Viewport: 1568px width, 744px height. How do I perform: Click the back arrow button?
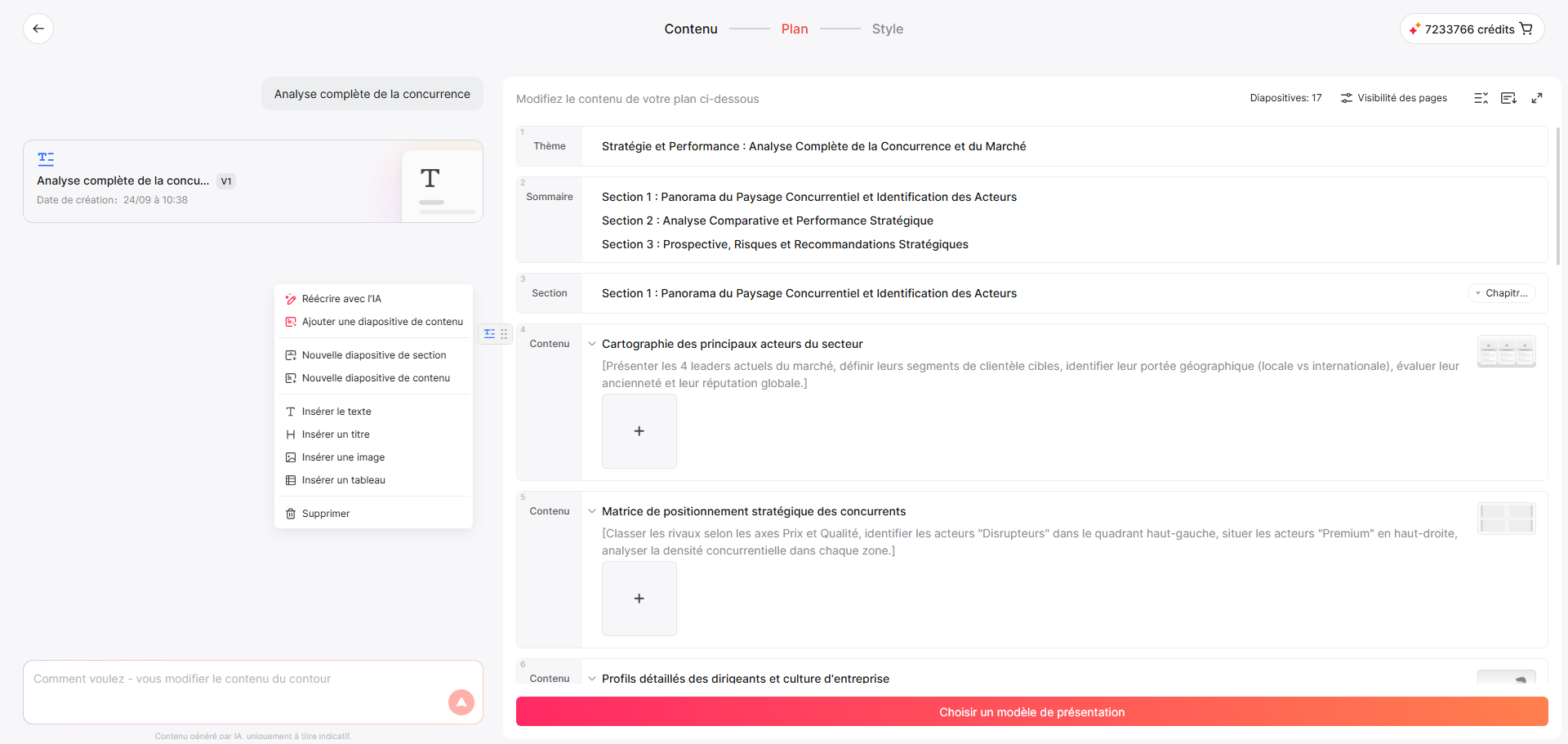[38, 29]
